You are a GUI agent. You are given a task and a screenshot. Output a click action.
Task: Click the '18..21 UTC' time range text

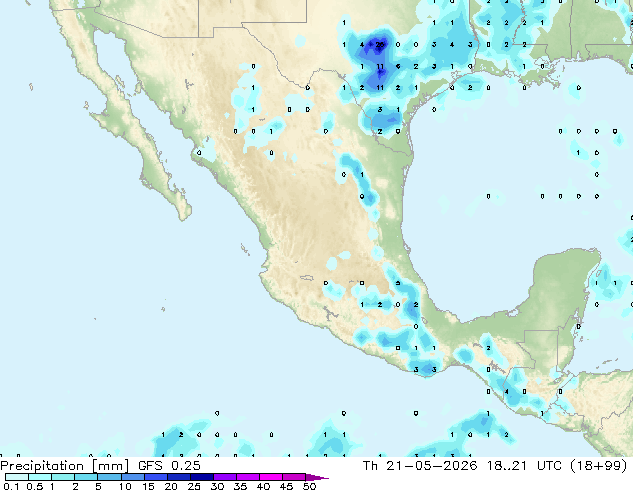[524, 466]
